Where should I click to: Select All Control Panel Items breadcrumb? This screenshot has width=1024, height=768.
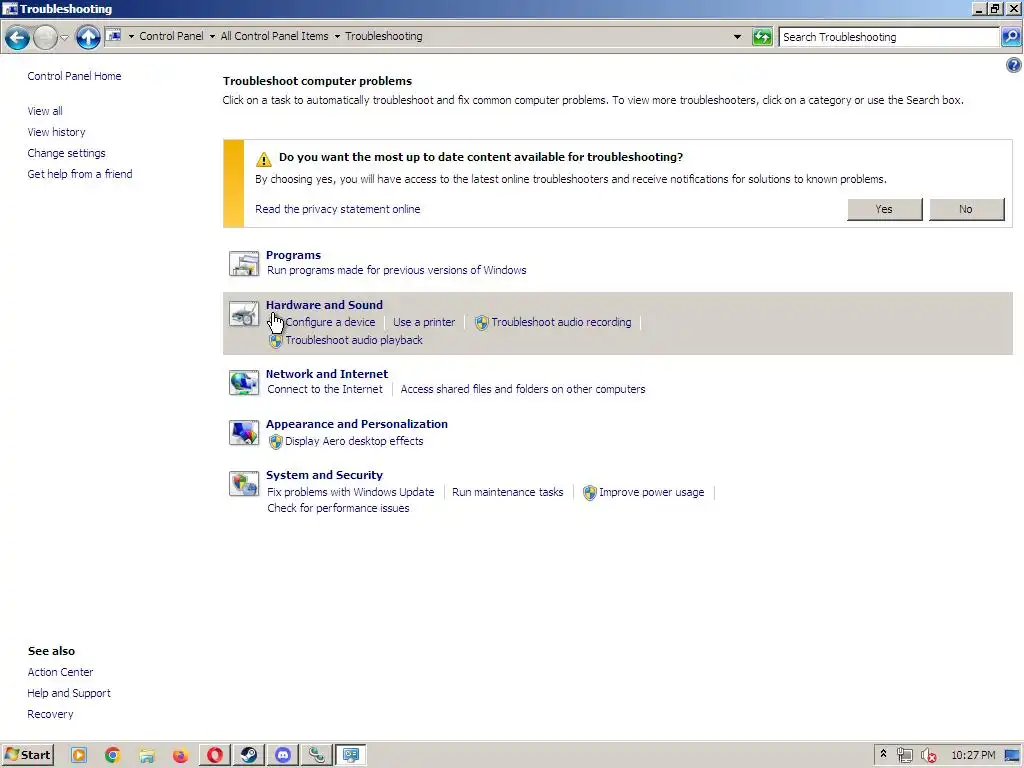pos(274,37)
